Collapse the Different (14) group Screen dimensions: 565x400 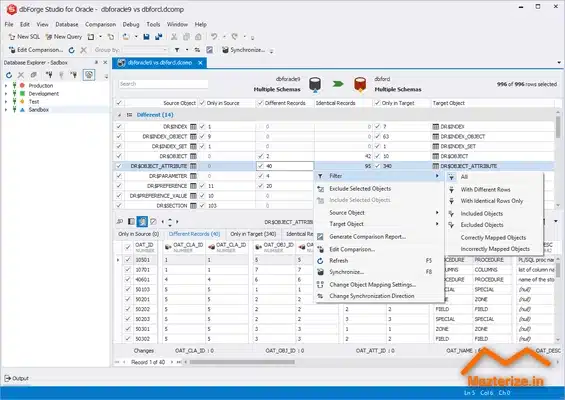[119, 115]
